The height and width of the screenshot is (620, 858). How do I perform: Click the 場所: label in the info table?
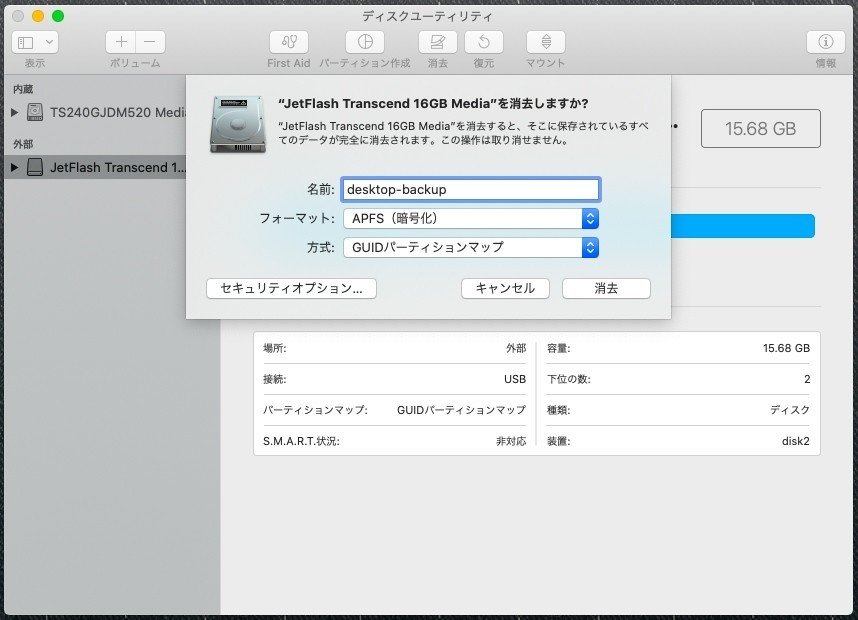275,348
